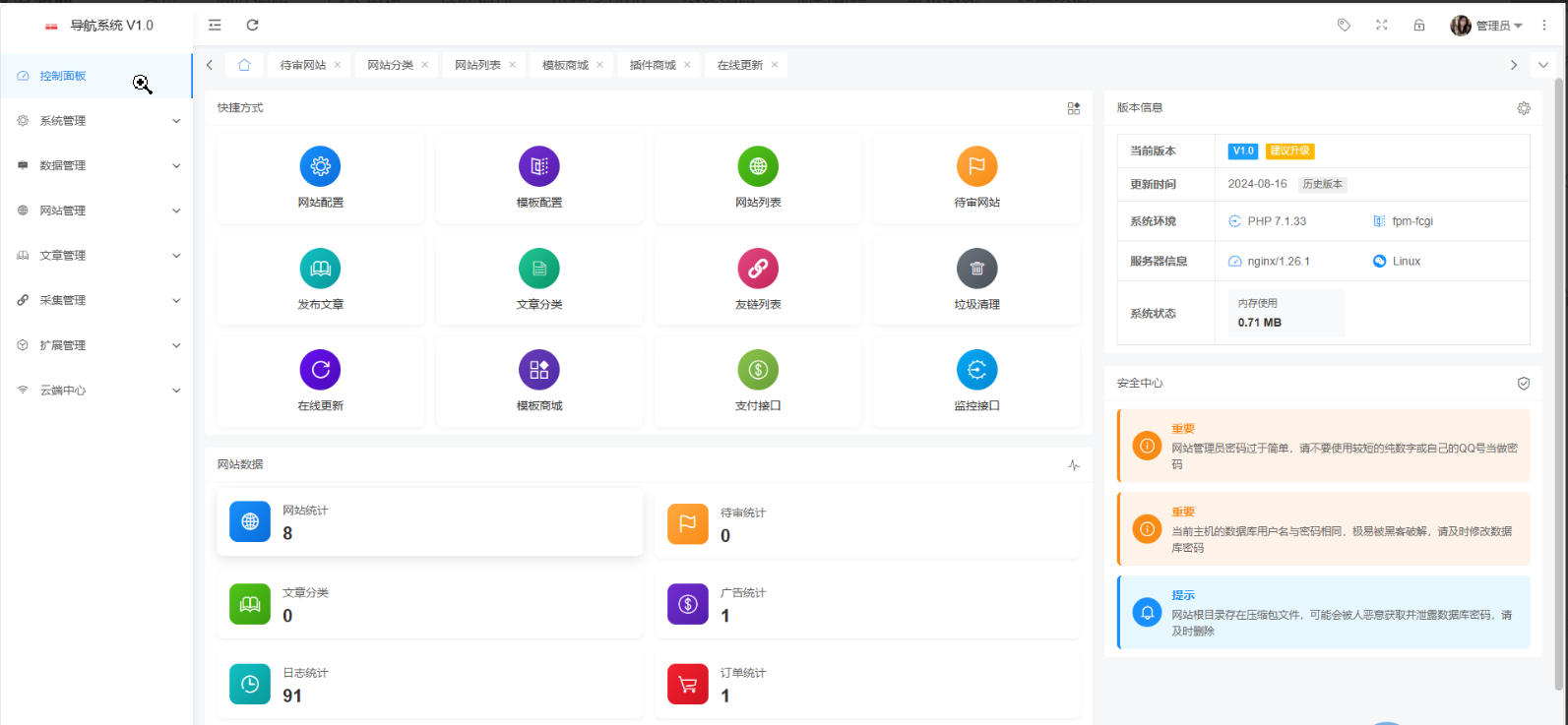
Task: Click the 日志统计 clock icon
Action: (x=250, y=684)
